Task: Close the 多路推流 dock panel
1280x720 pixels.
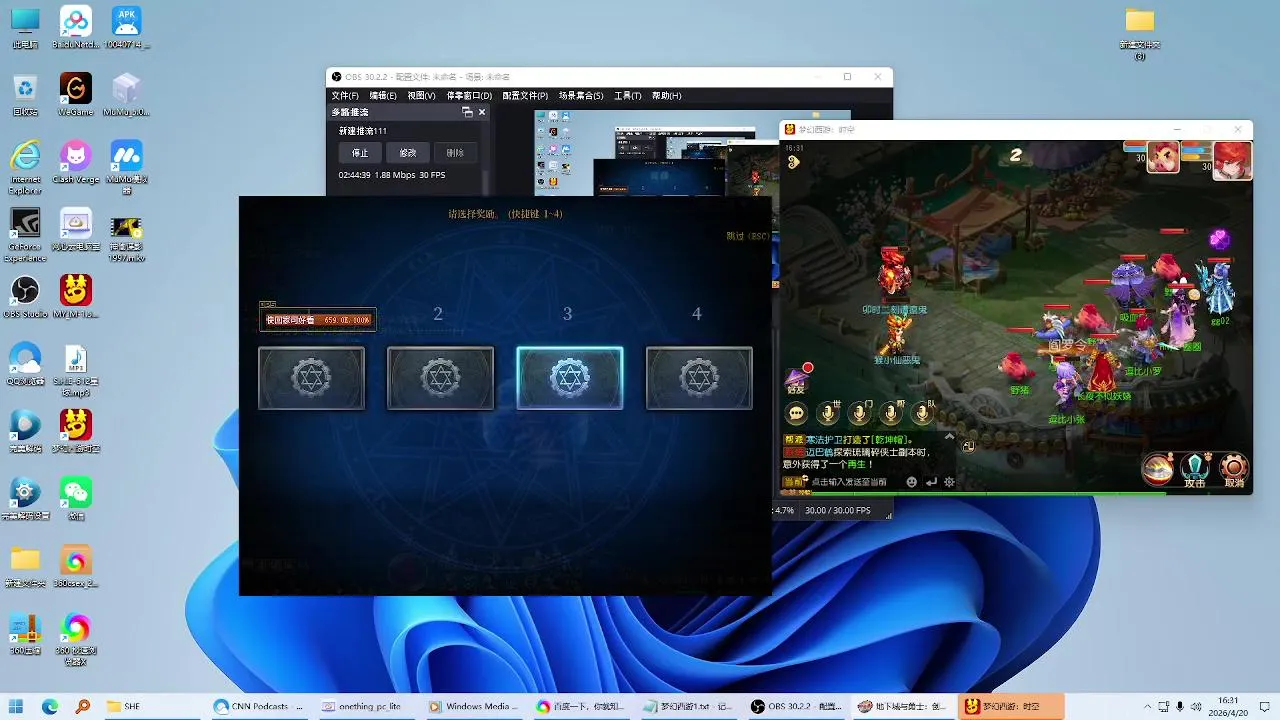Action: (481, 113)
